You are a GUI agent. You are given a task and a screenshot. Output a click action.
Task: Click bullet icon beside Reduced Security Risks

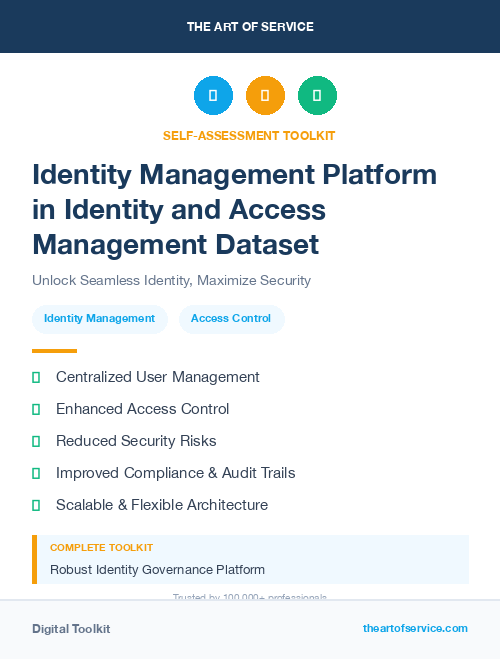pos(36,441)
